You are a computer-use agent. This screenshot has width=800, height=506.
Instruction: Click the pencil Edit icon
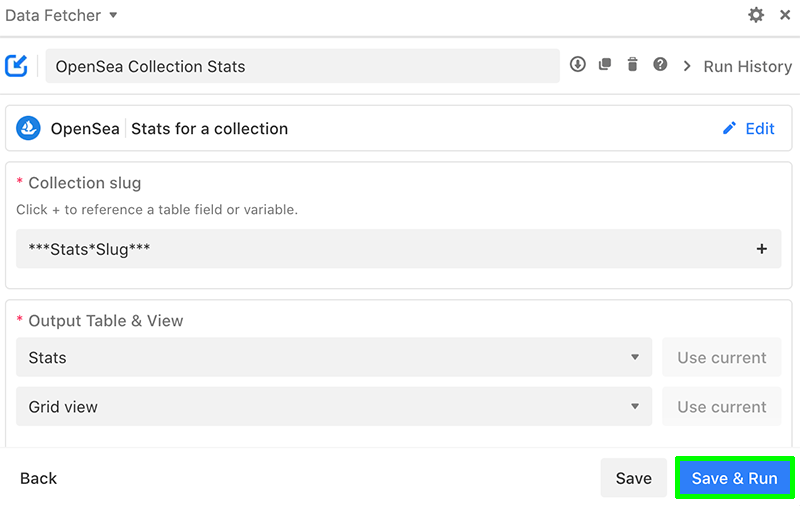(x=730, y=128)
